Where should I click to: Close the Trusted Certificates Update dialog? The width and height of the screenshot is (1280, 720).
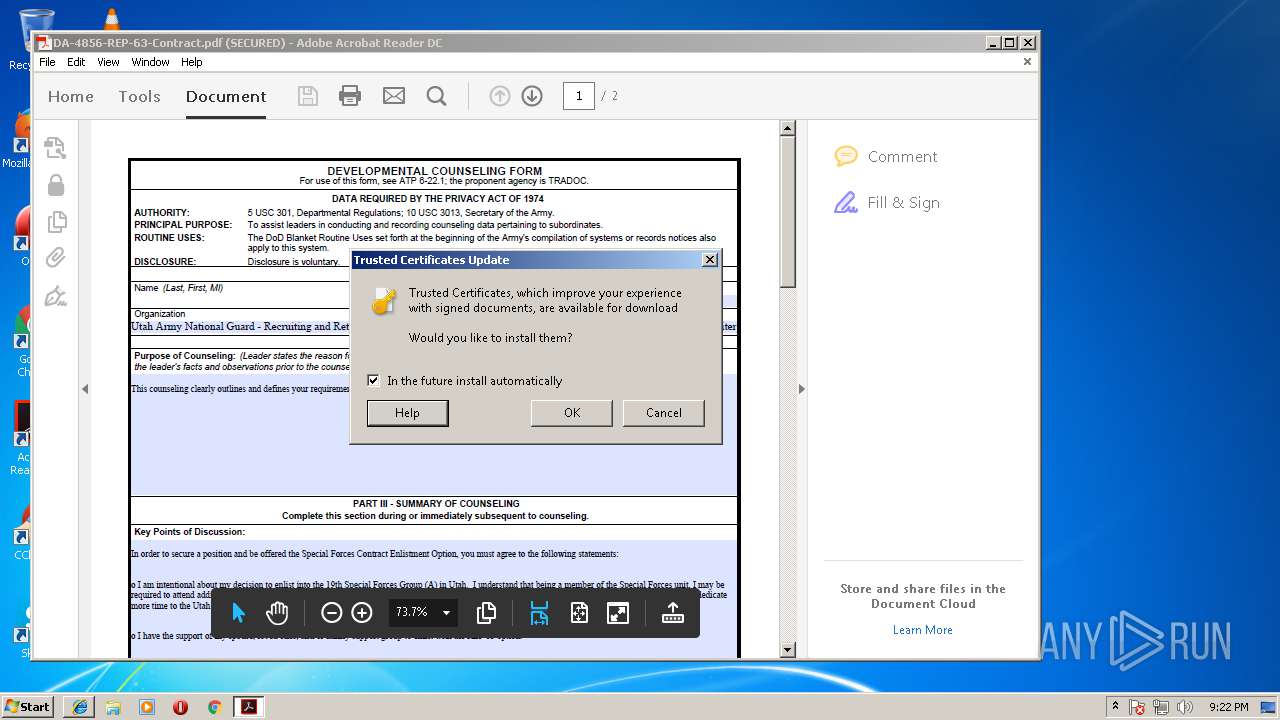pos(710,259)
